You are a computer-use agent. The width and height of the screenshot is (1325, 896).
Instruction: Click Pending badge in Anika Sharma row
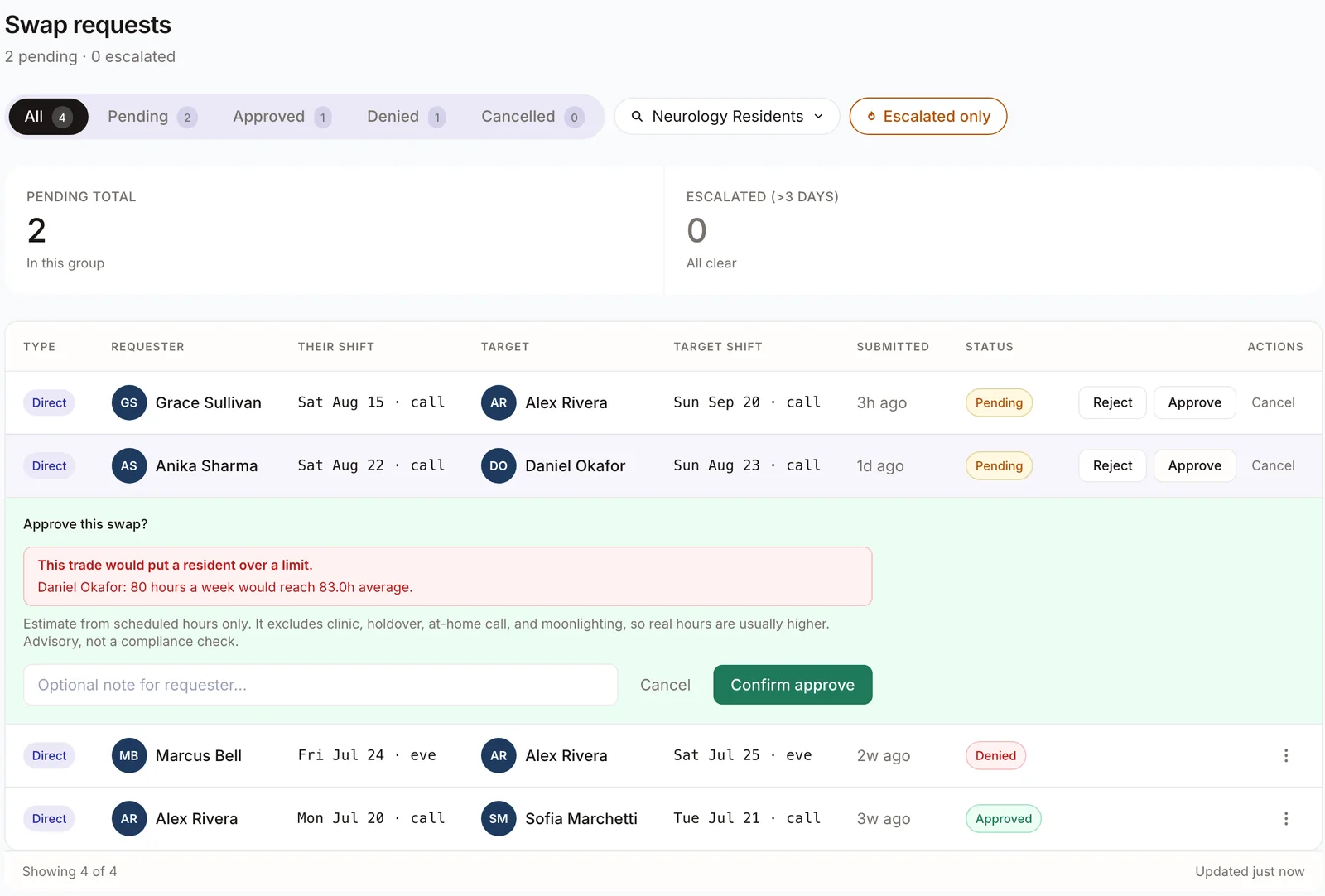click(x=999, y=465)
